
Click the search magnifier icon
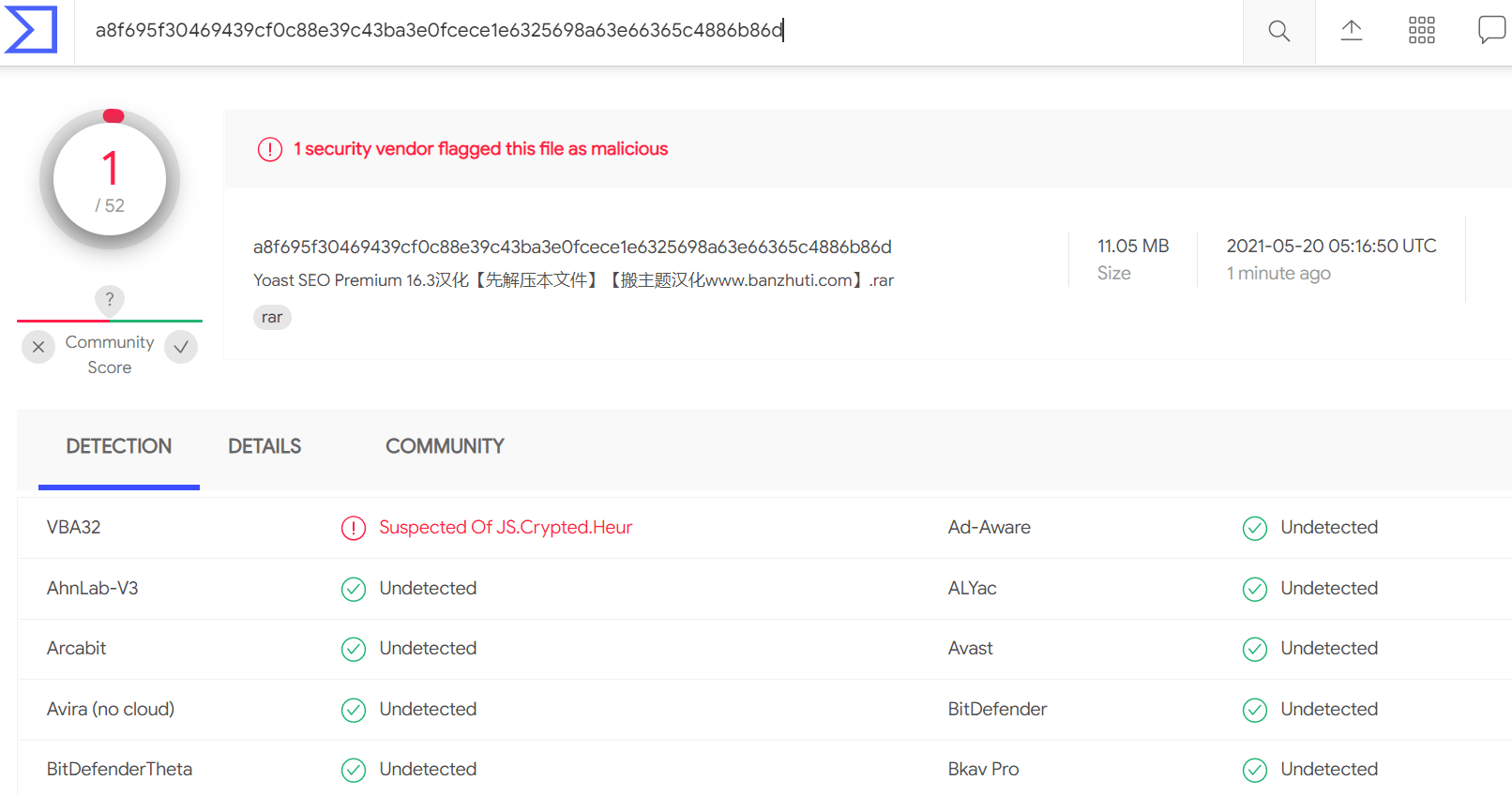point(1278,31)
